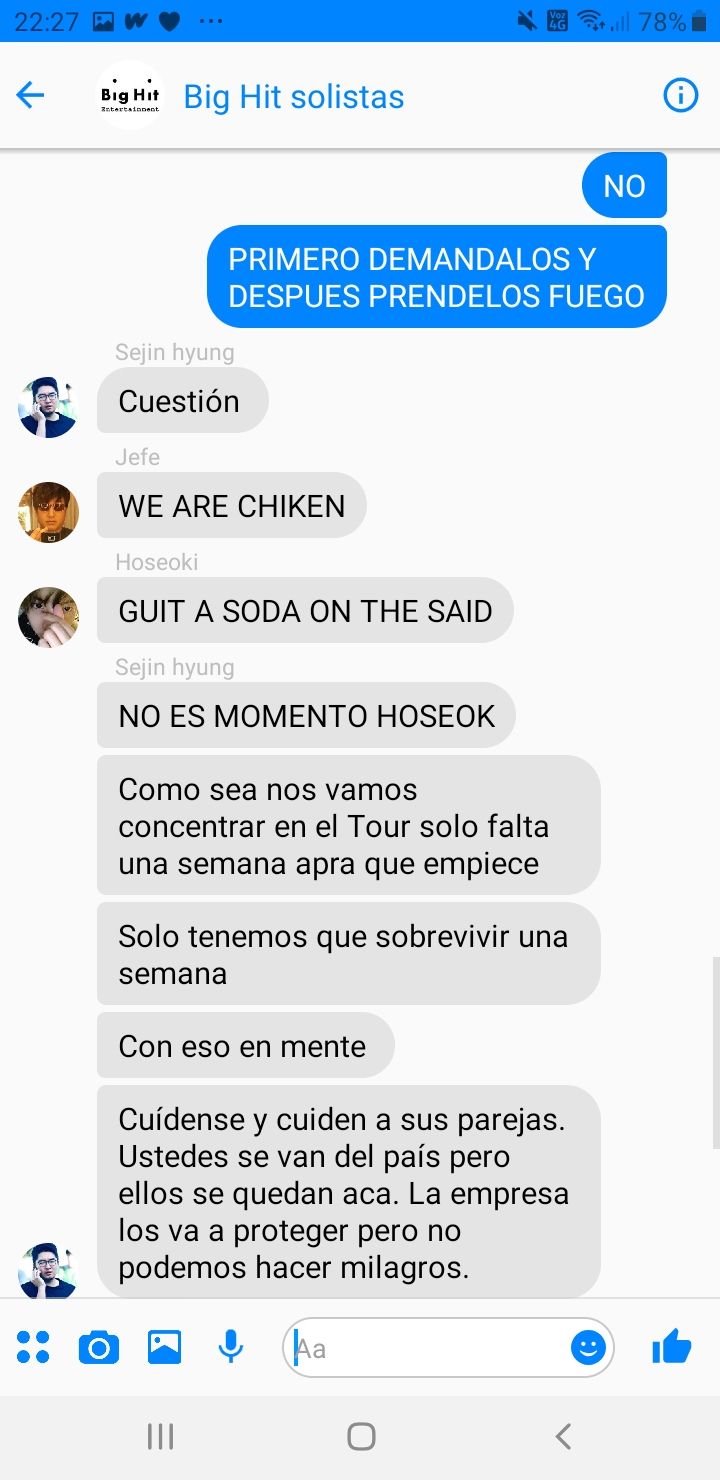Select the GUIT A SODA ON THE SAID message
Screen dimensions: 720x1480
click(x=305, y=611)
